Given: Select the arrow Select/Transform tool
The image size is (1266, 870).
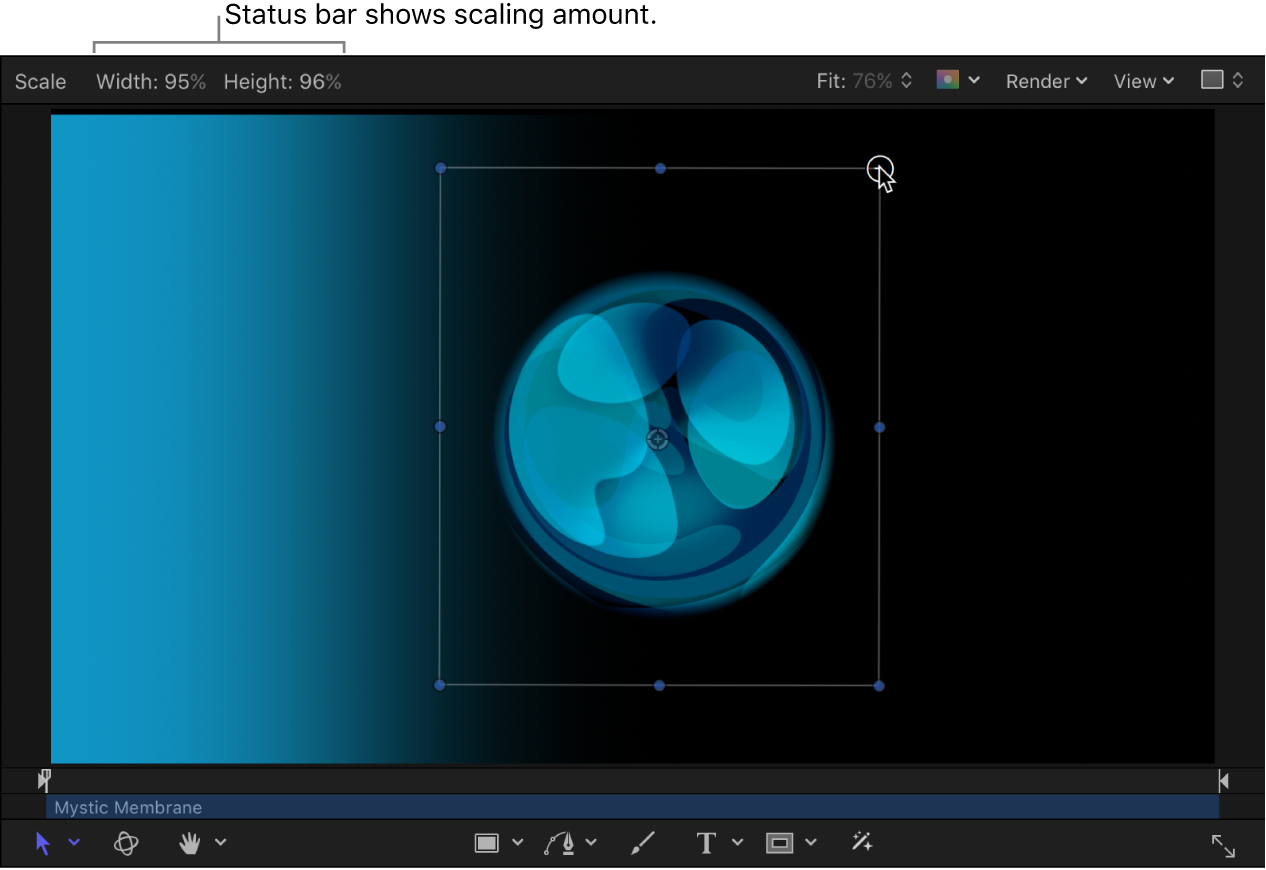Looking at the screenshot, I should tap(43, 843).
